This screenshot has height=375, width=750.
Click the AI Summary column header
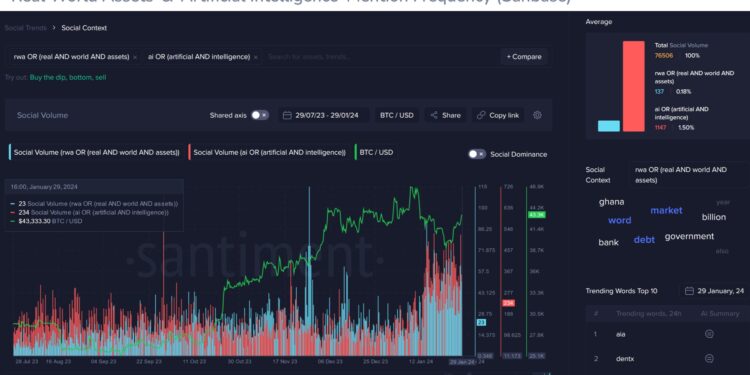(x=720, y=314)
